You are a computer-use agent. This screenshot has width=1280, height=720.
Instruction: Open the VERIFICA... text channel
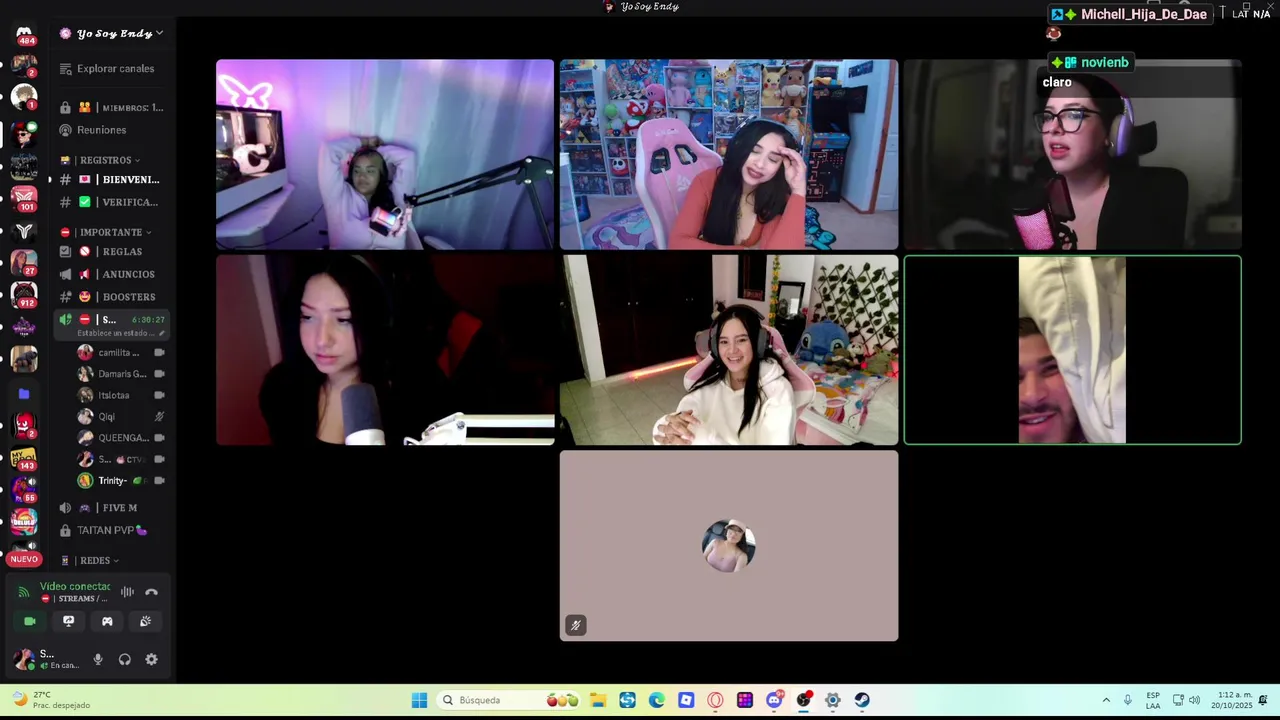click(111, 202)
